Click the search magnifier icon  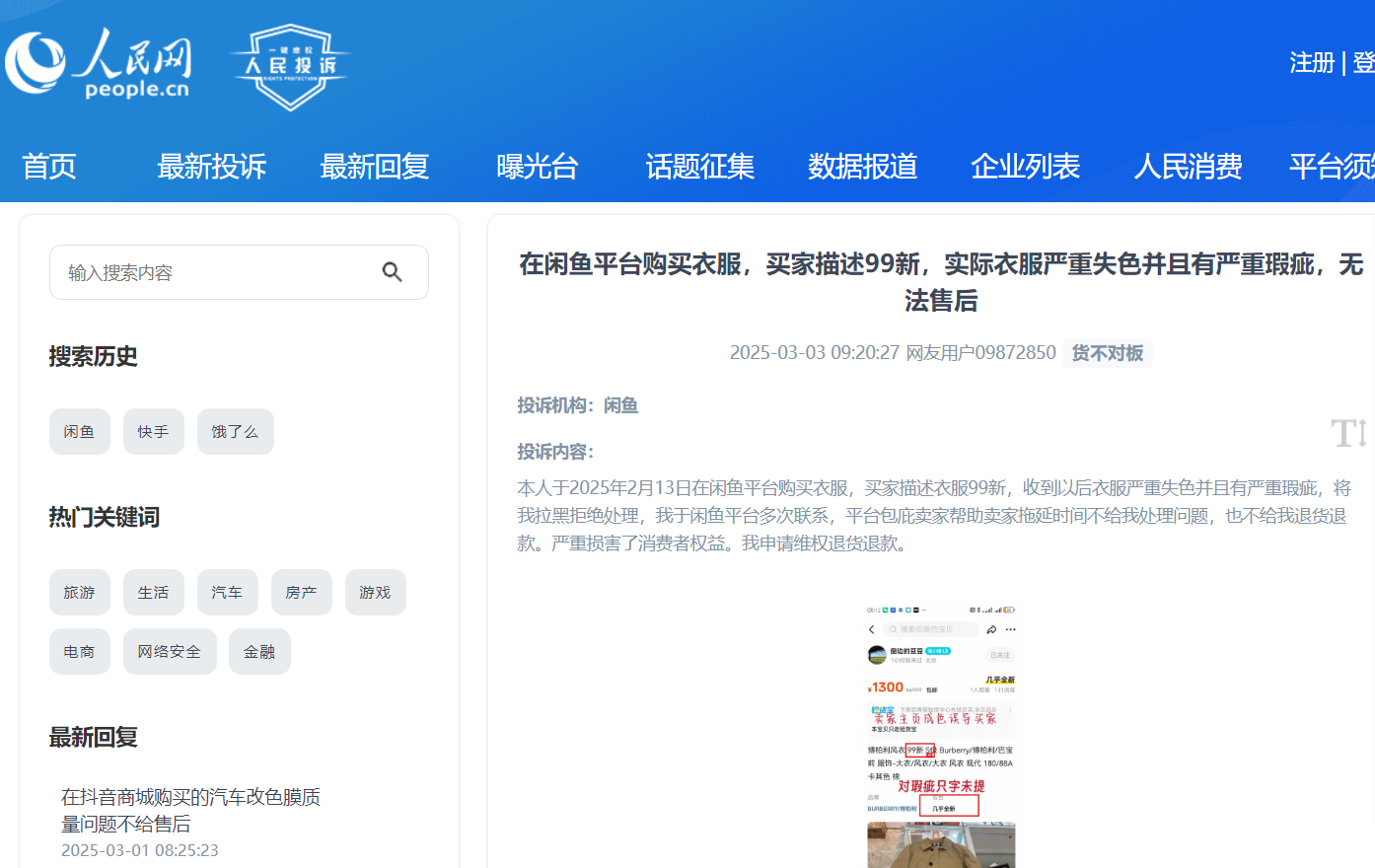click(x=392, y=272)
